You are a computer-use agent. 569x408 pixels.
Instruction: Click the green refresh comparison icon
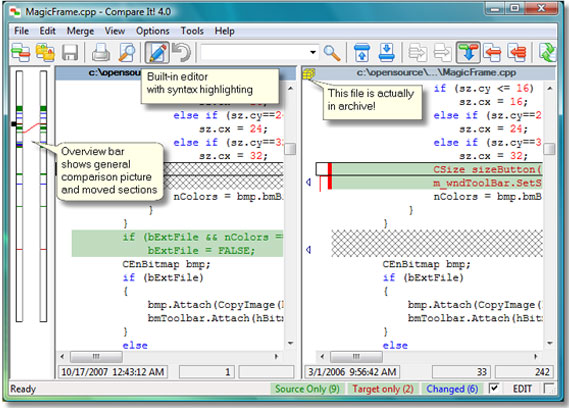pos(547,53)
